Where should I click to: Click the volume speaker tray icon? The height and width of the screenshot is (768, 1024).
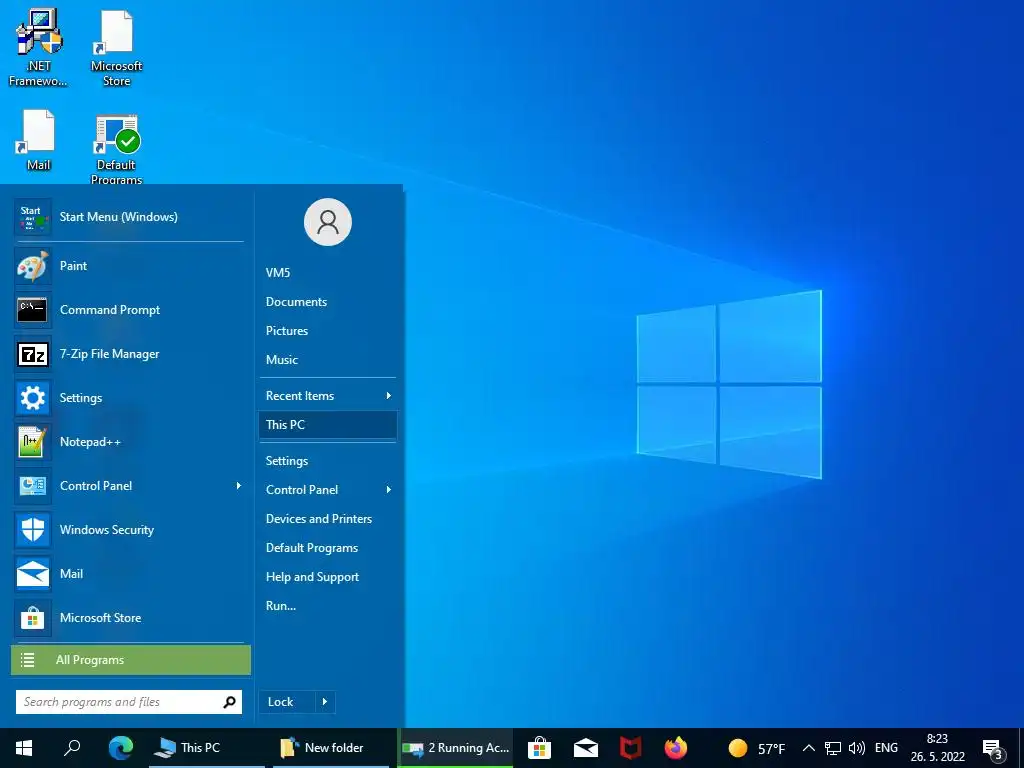click(856, 748)
